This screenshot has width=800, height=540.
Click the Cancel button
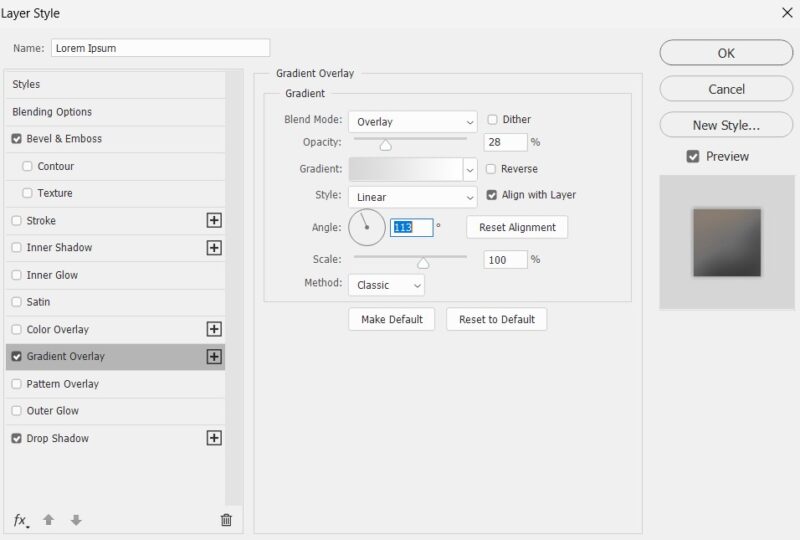point(726,89)
